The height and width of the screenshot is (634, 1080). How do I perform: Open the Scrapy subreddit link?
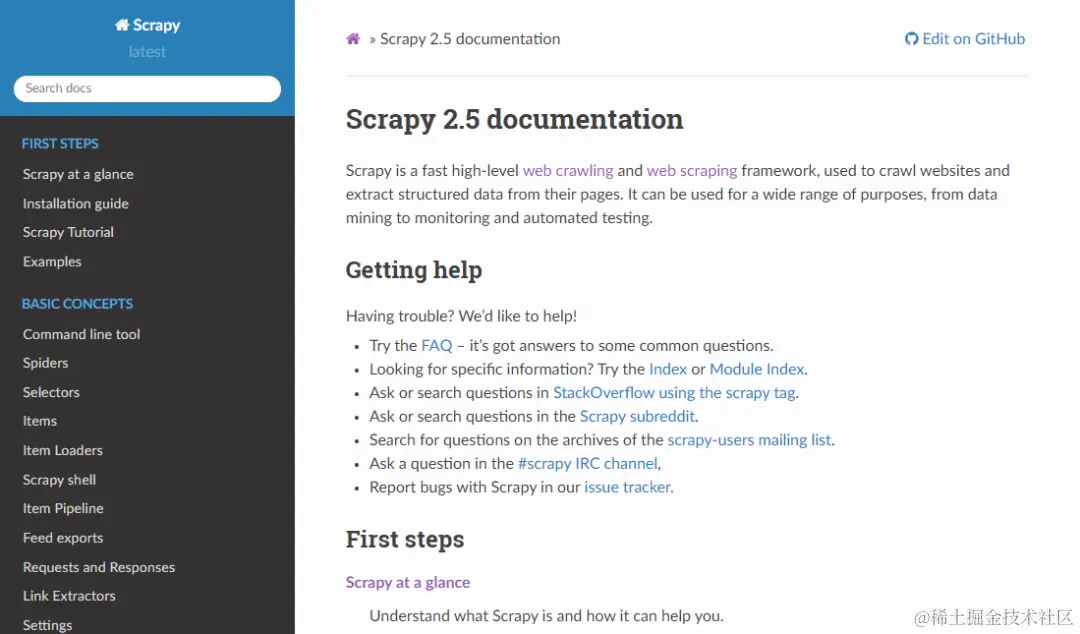pyautogui.click(x=637, y=416)
